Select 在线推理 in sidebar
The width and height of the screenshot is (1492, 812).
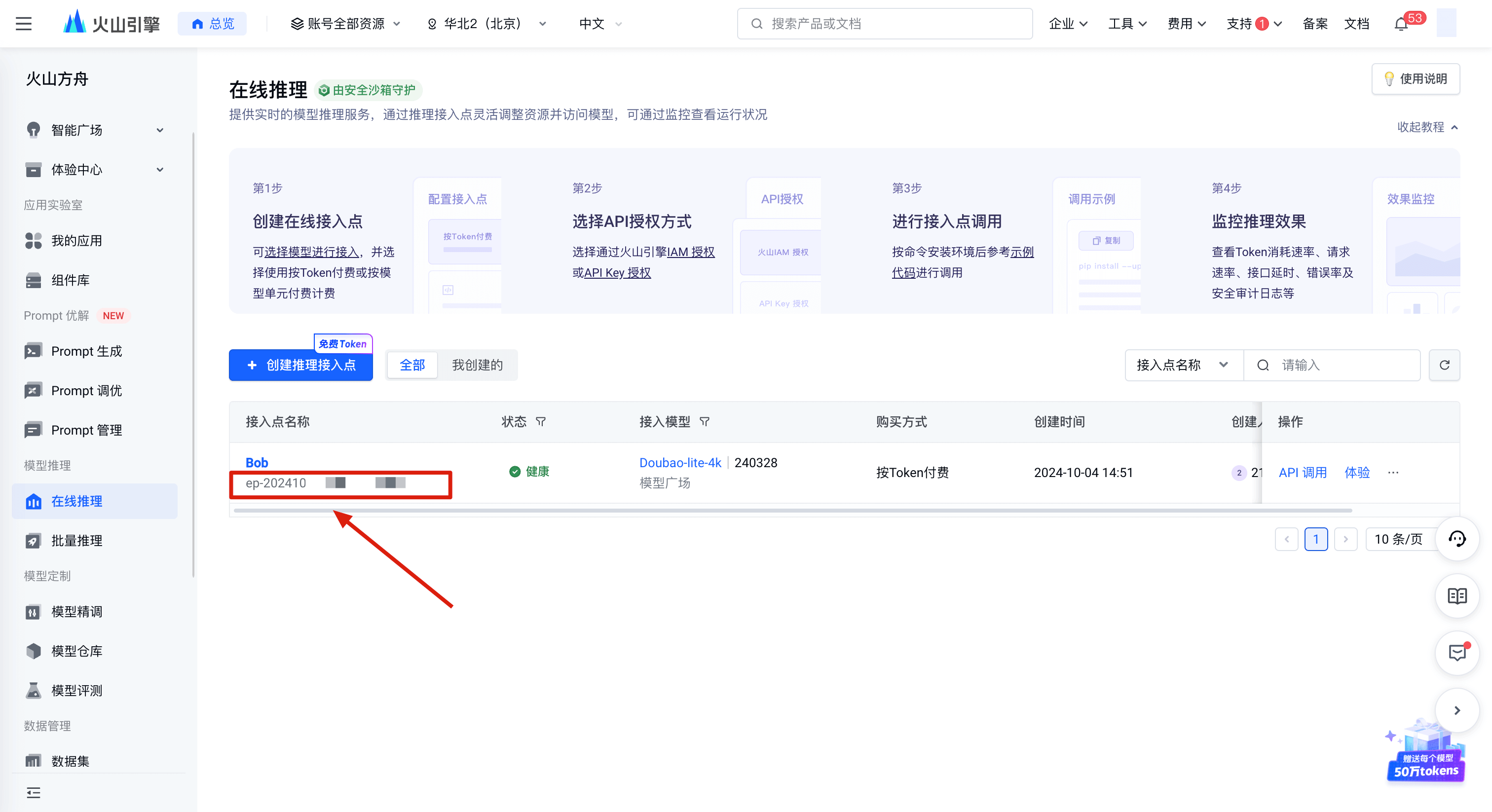[95, 501]
